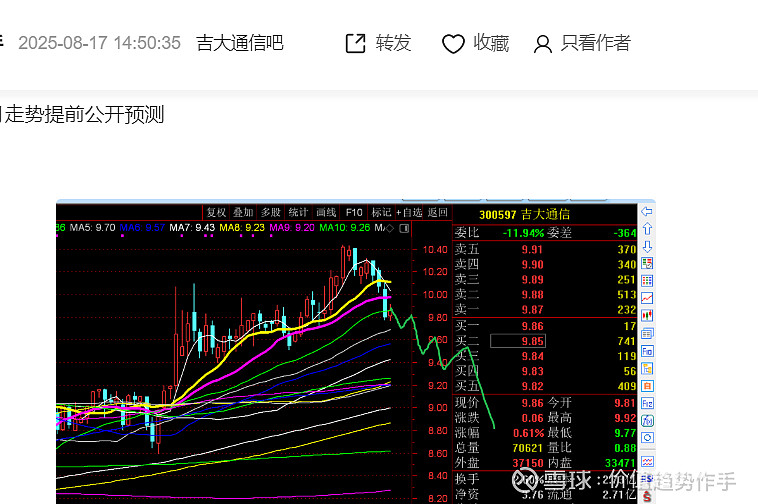The height and width of the screenshot is (504, 758).
Task: Click the 标记 mark toolbar button
Action: pos(381,213)
